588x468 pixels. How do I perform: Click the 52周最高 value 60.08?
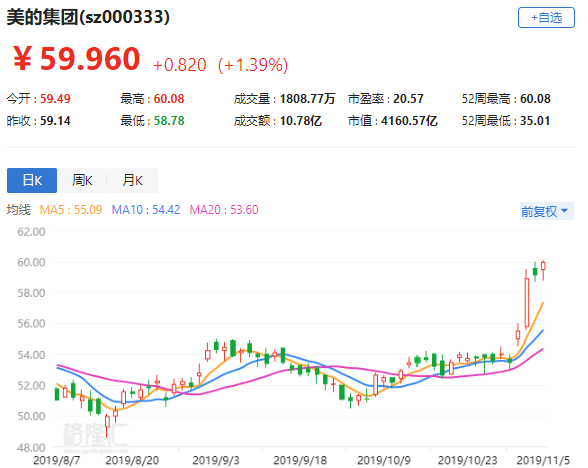[535, 99]
